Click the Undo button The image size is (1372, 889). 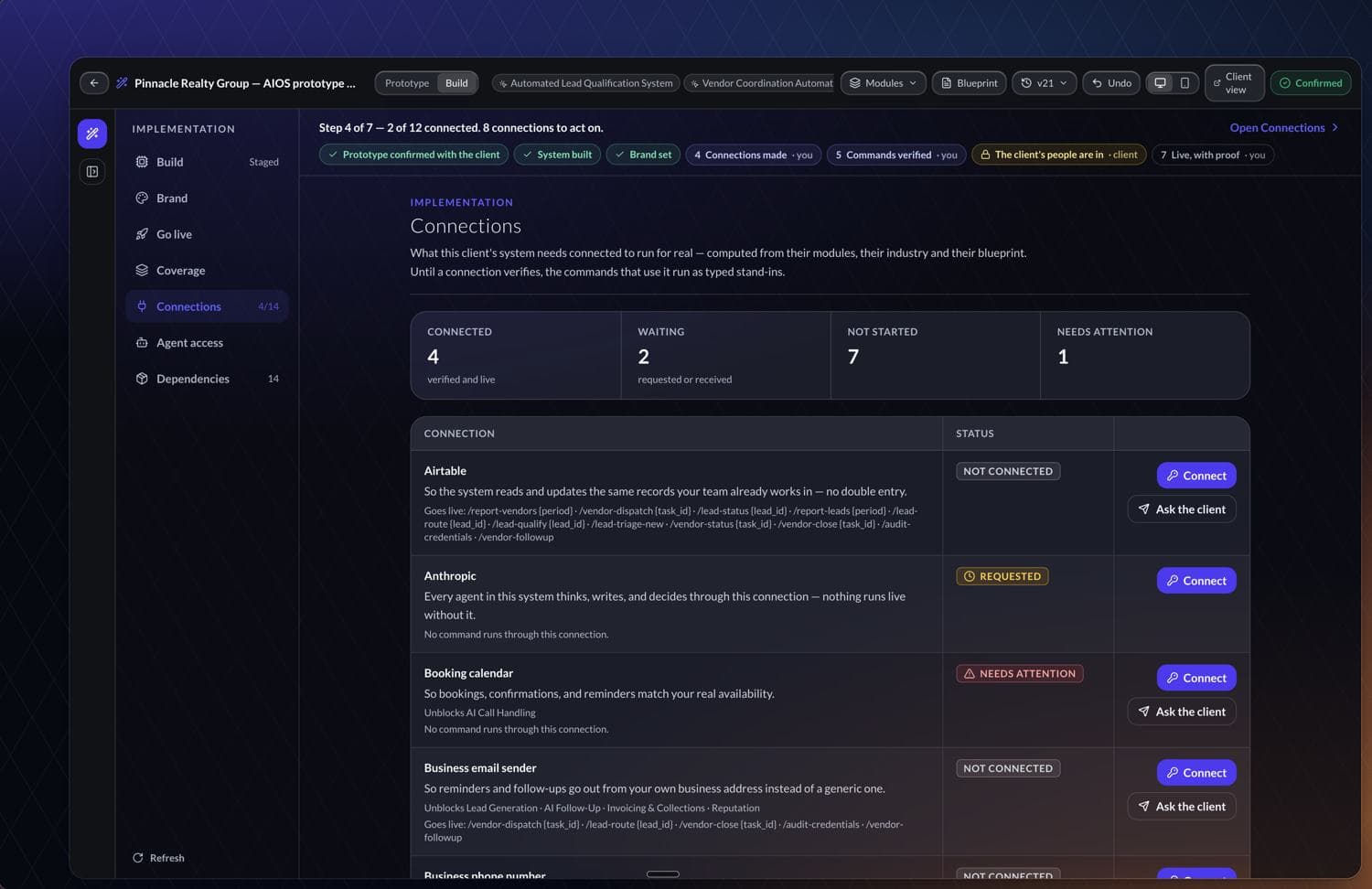1111,83
